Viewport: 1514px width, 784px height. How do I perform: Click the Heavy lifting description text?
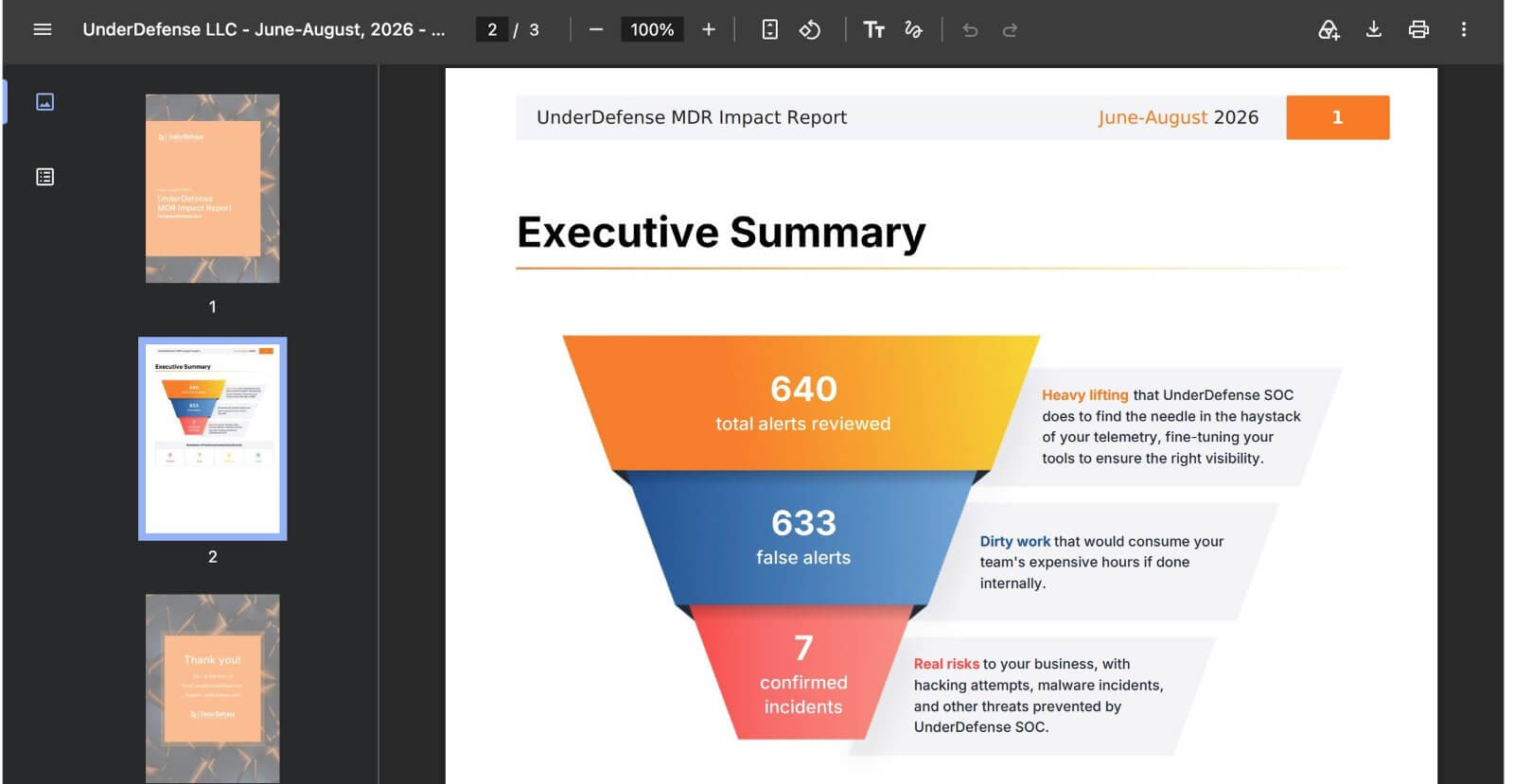(x=1171, y=427)
